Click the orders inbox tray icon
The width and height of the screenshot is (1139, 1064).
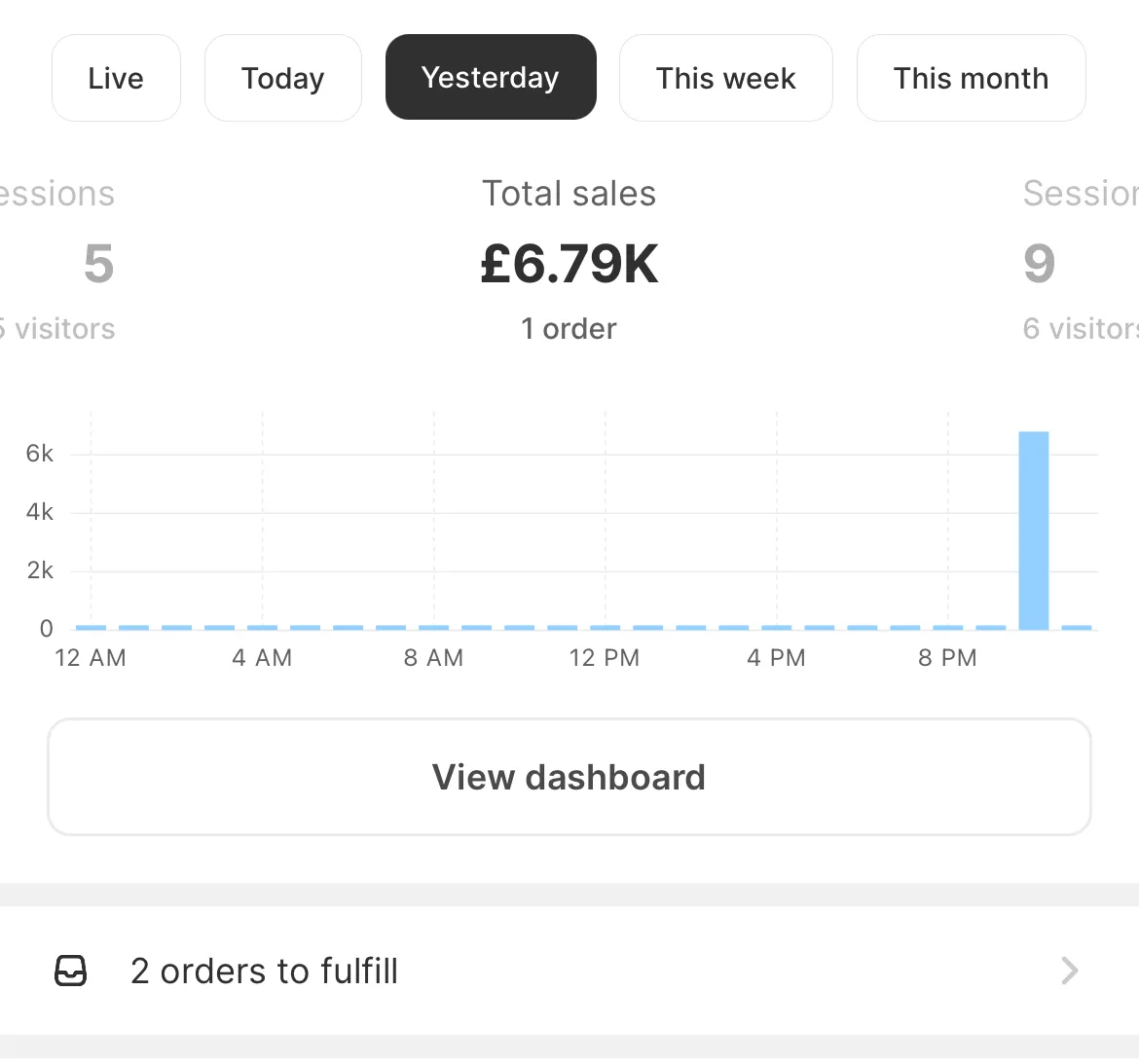(70, 971)
